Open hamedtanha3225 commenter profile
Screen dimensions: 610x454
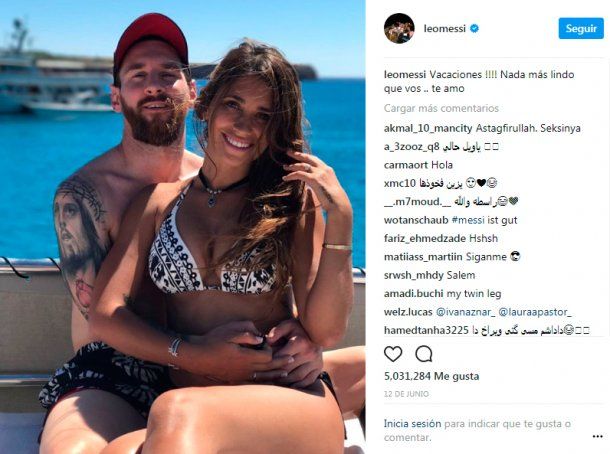pyautogui.click(x=426, y=330)
